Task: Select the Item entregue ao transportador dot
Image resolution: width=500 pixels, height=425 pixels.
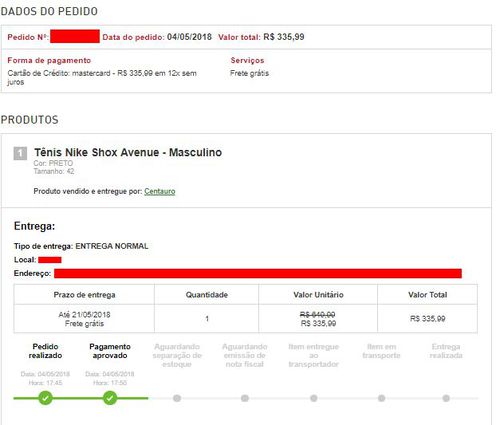Action: tap(314, 398)
